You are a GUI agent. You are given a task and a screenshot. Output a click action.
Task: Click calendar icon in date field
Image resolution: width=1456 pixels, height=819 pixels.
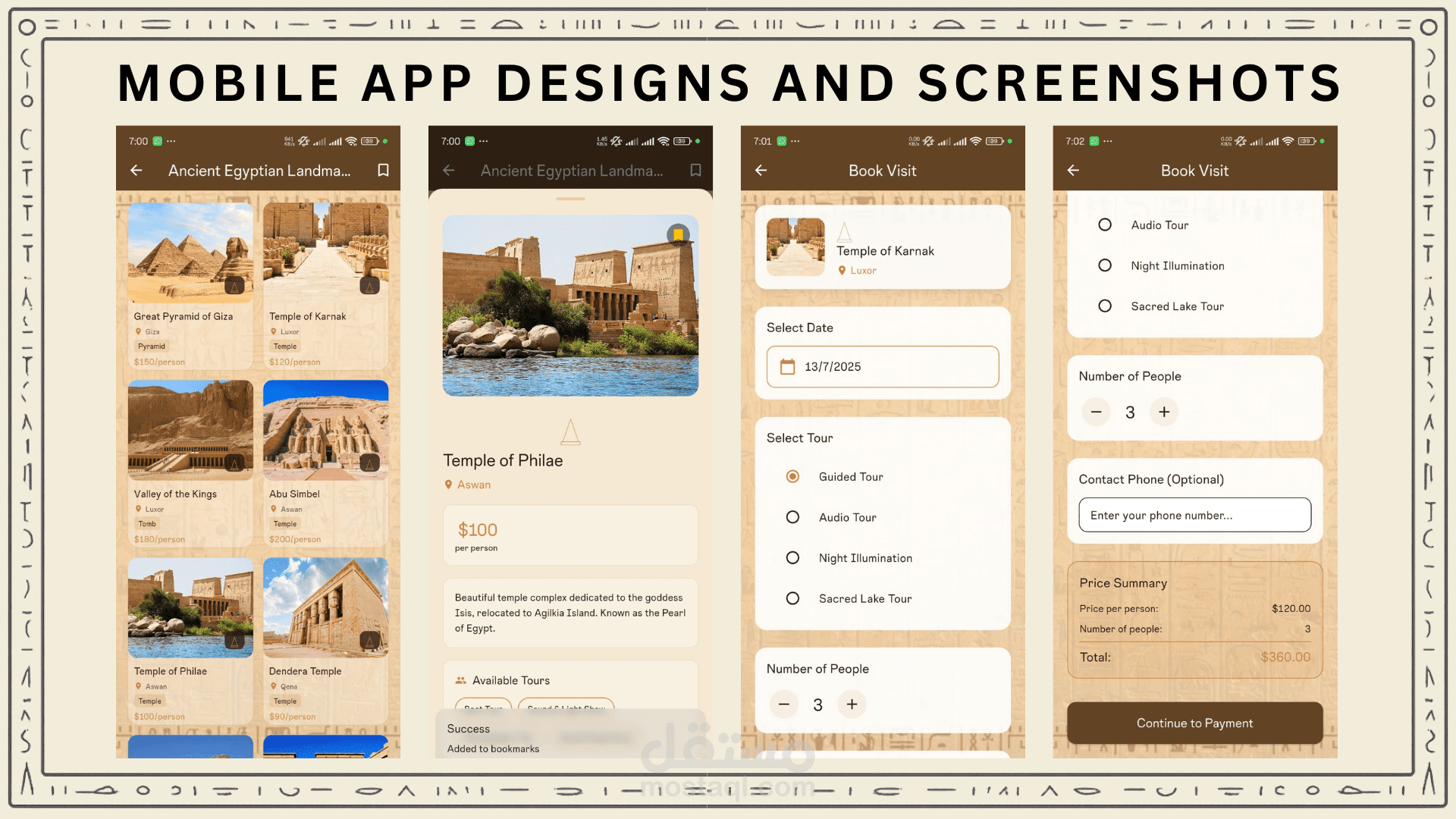pos(788,367)
